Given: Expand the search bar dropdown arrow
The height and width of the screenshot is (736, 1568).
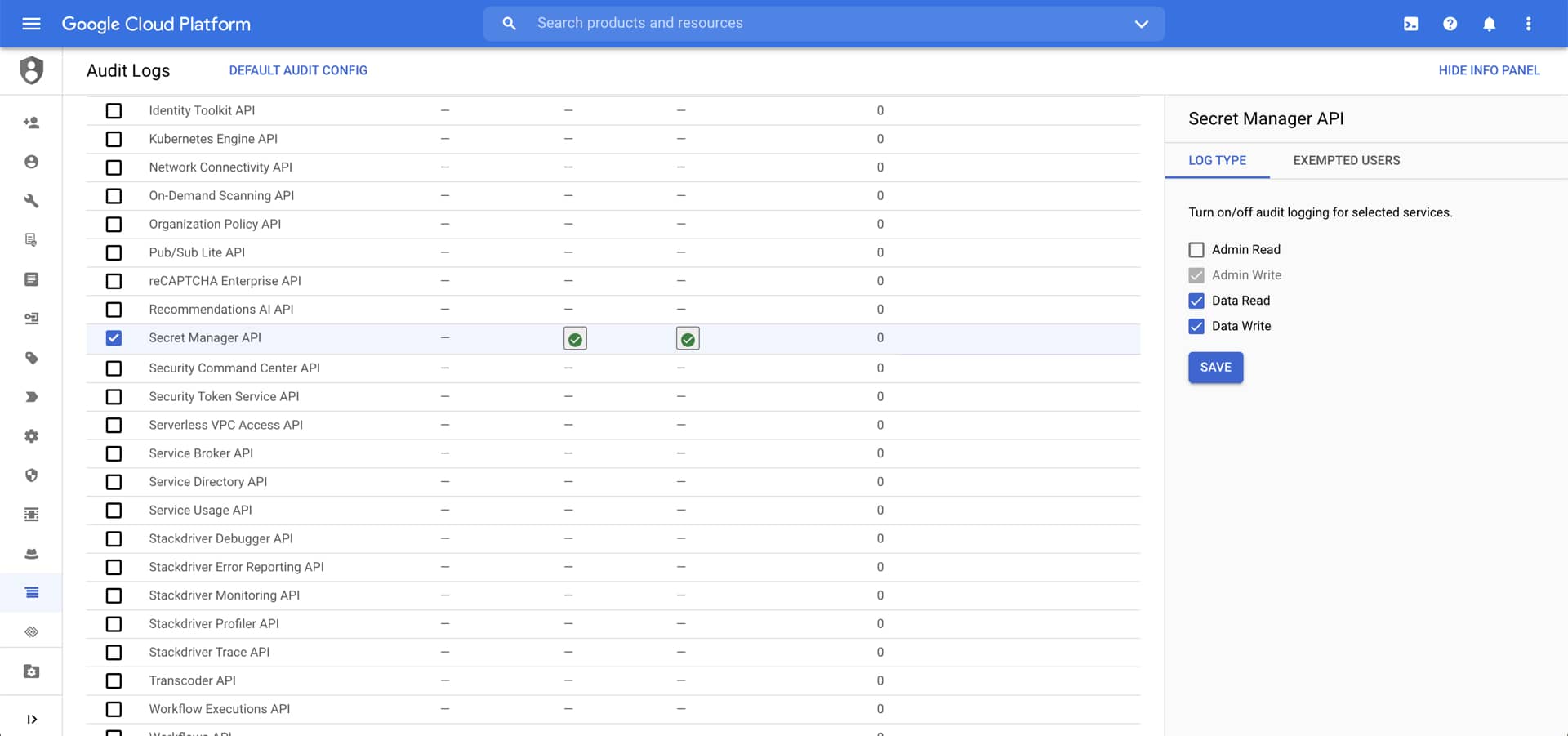Looking at the screenshot, I should pyautogui.click(x=1141, y=24).
